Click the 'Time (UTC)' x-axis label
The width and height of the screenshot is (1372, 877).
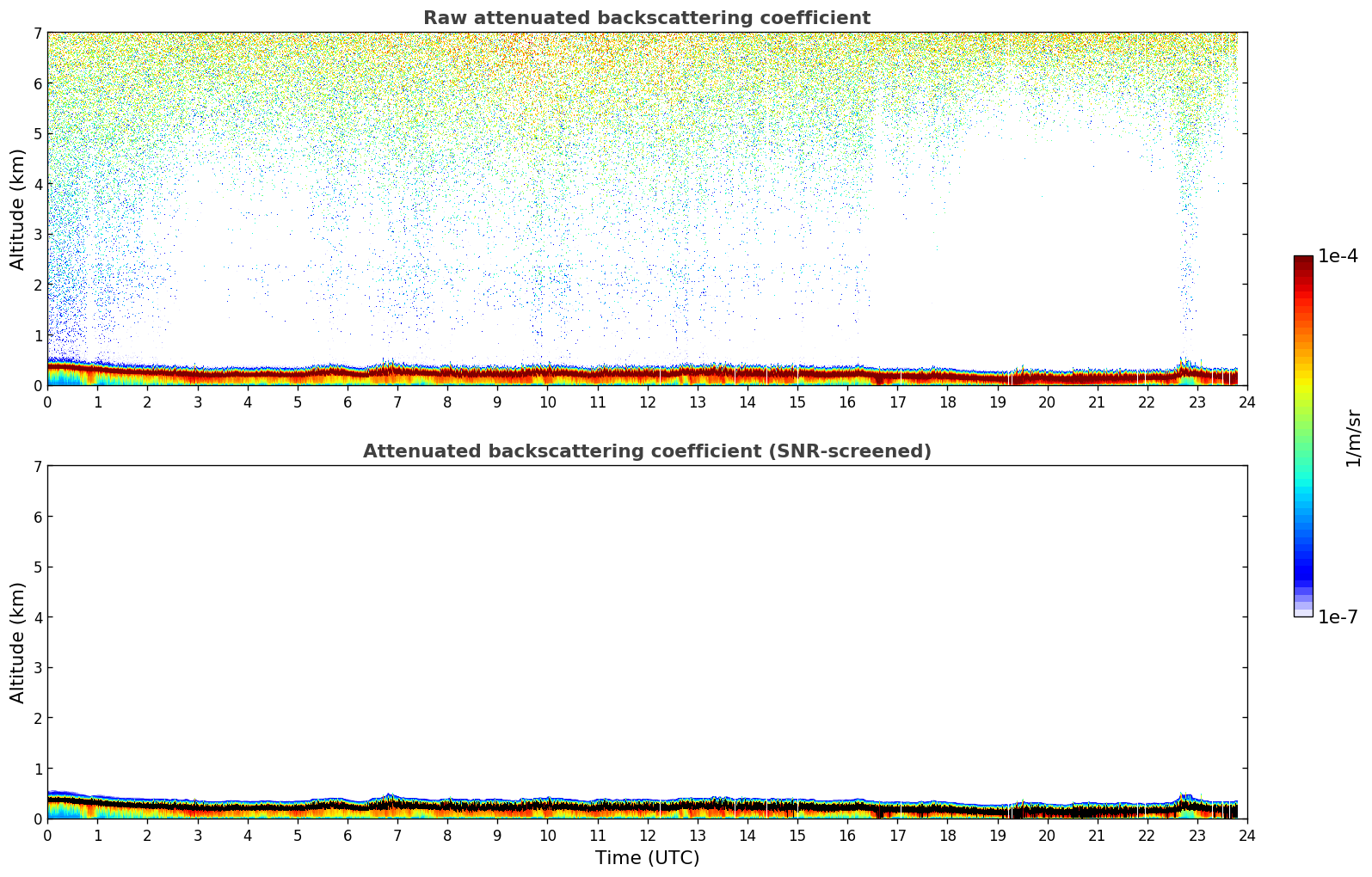pos(647,858)
